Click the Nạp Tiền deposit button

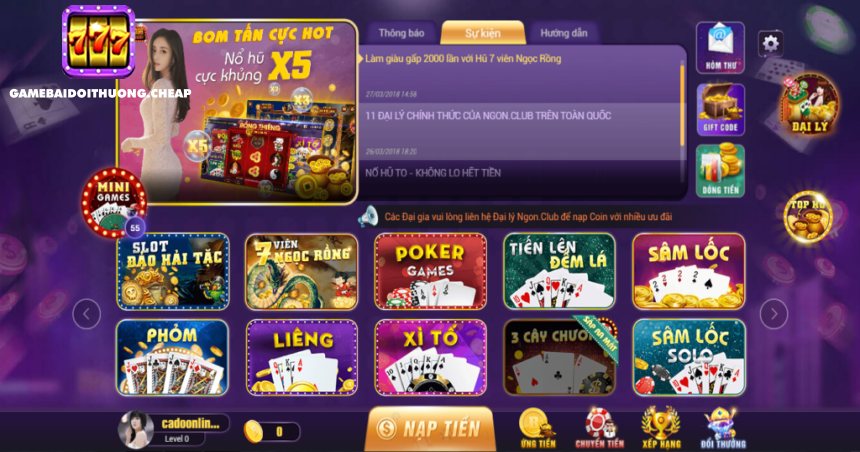[x=429, y=428]
